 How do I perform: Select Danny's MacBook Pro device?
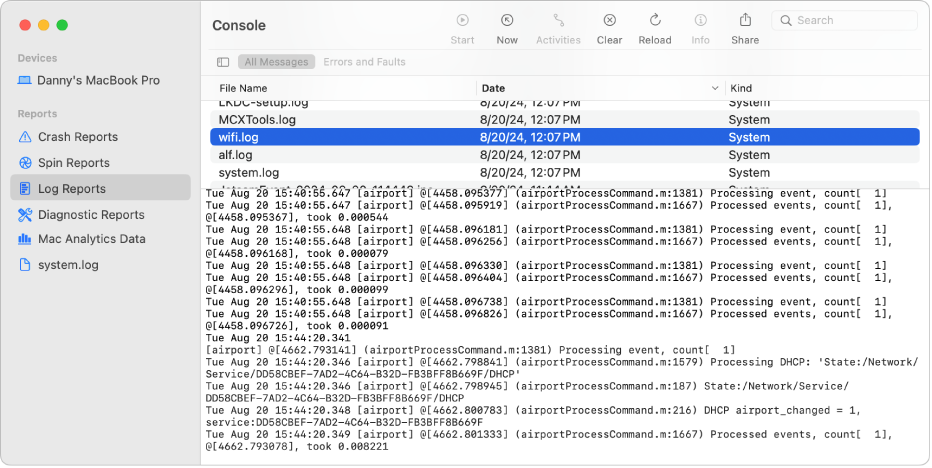100,80
